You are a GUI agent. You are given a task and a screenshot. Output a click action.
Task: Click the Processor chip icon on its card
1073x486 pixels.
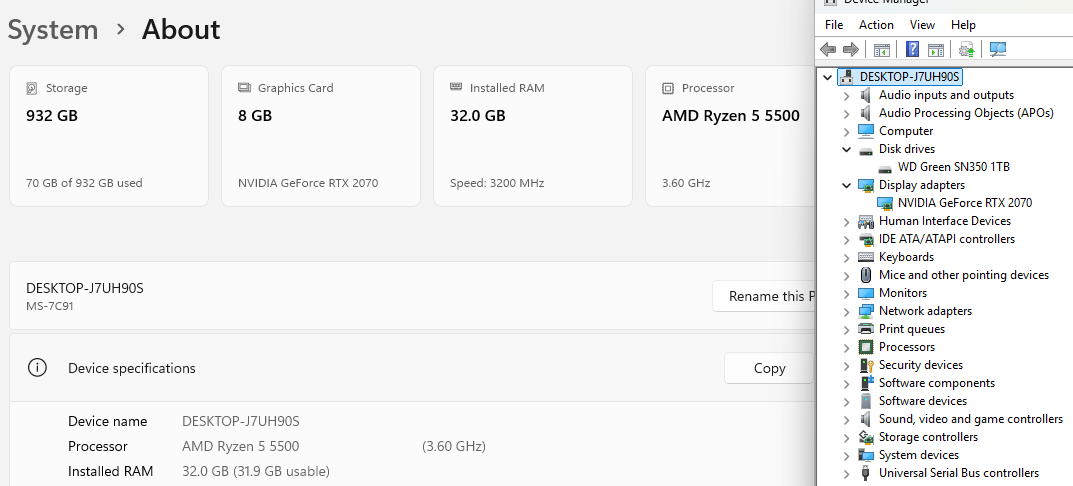668,88
